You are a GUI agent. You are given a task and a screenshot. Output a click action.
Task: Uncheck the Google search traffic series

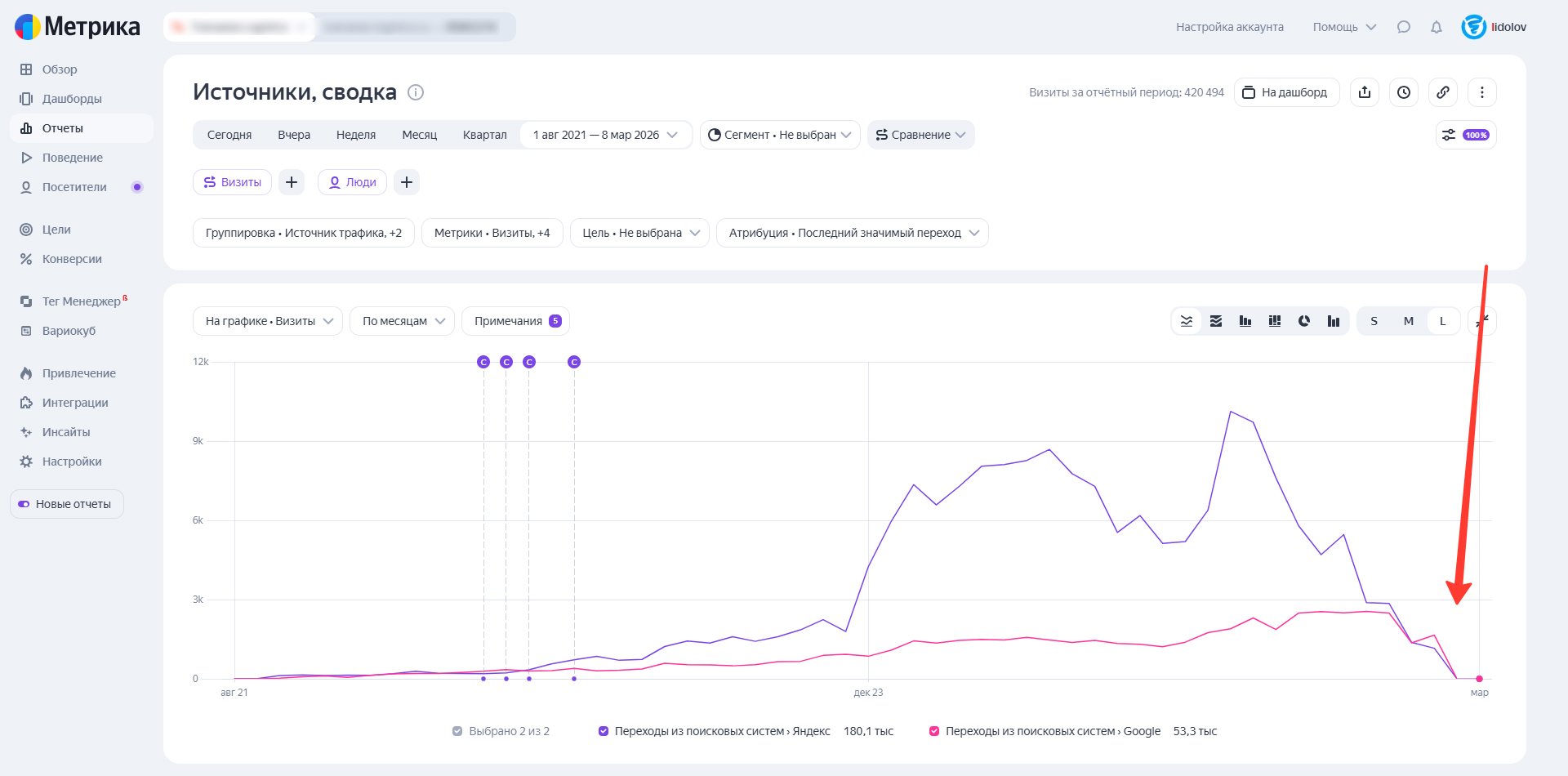[x=934, y=731]
